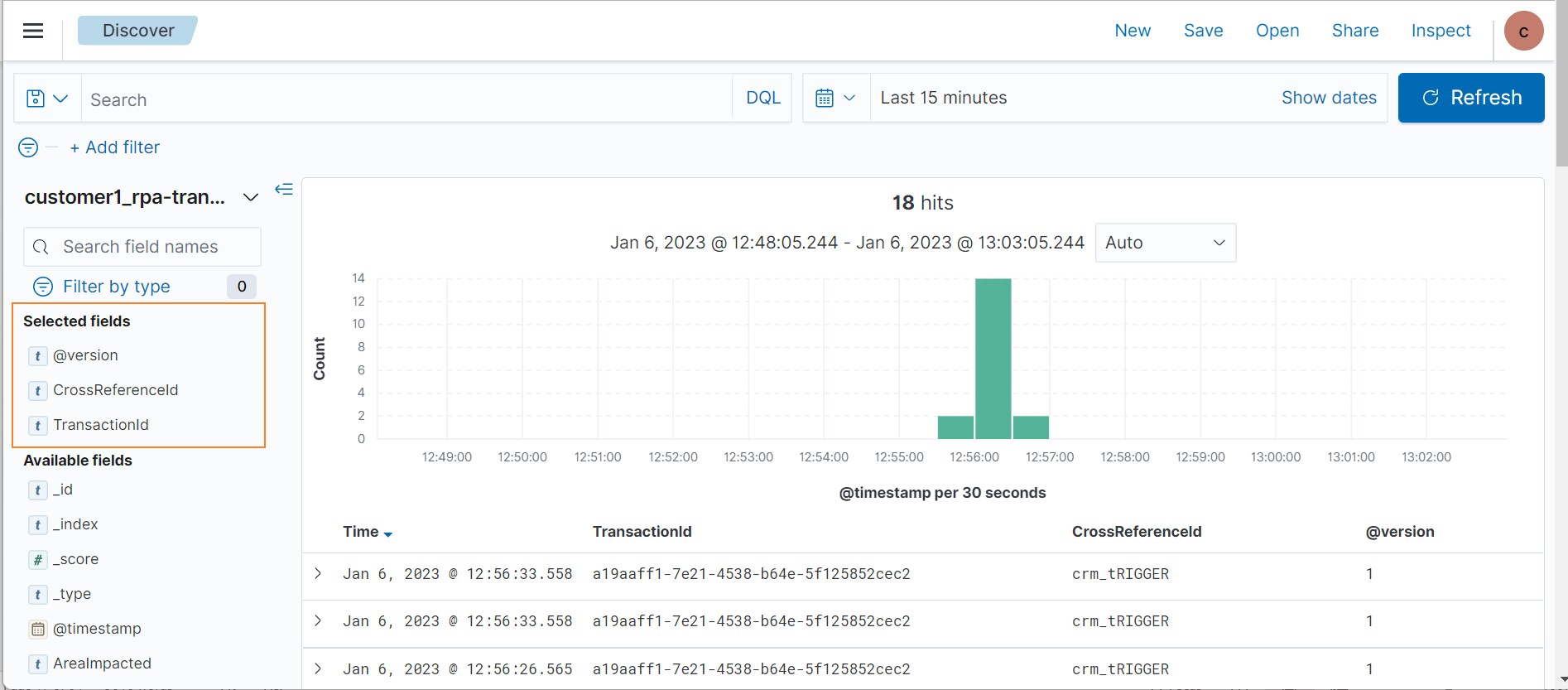Click the Show dates link
The width and height of the screenshot is (1568, 690).
point(1329,98)
